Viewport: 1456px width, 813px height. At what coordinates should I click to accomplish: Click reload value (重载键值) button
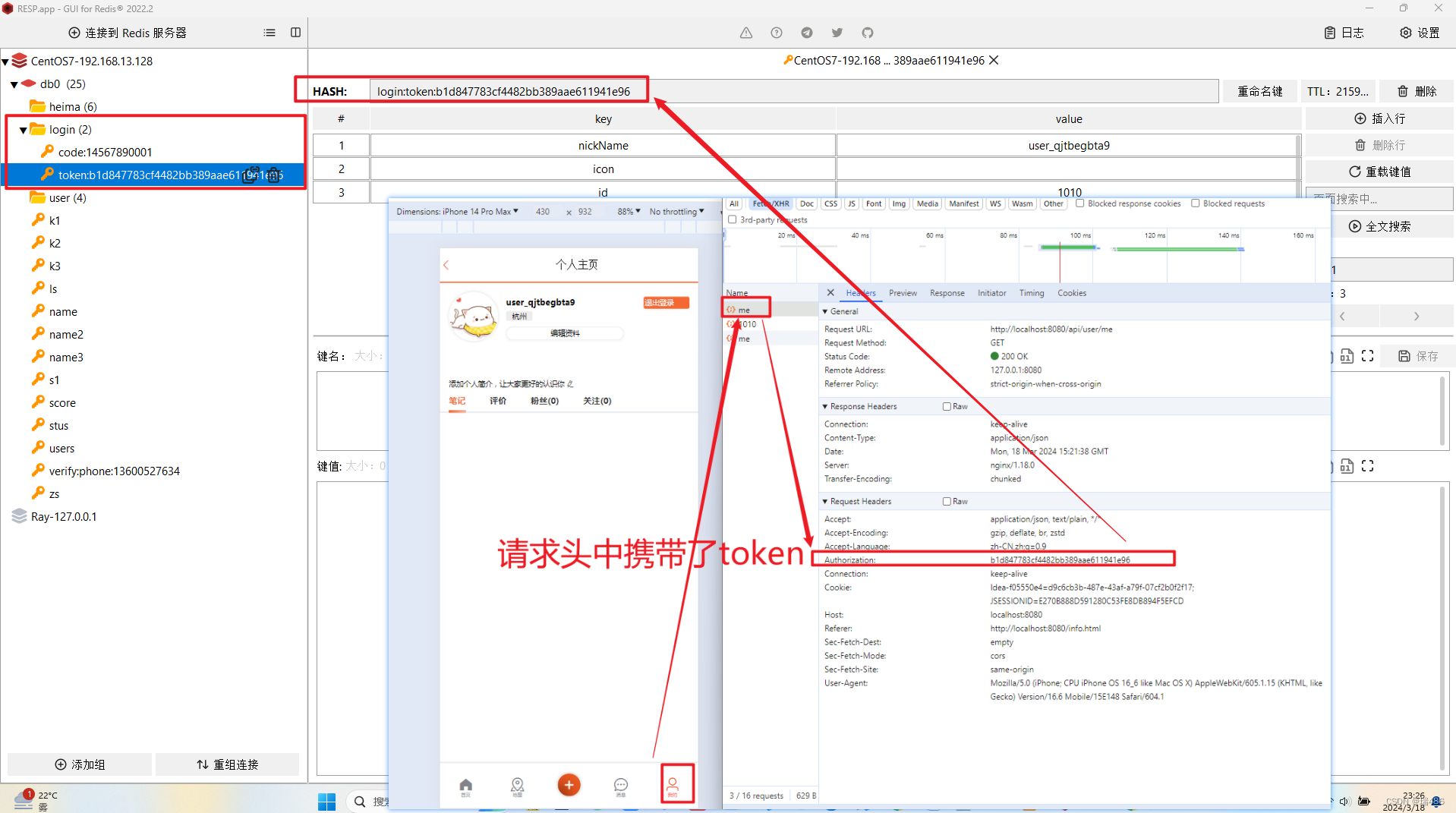1379,172
